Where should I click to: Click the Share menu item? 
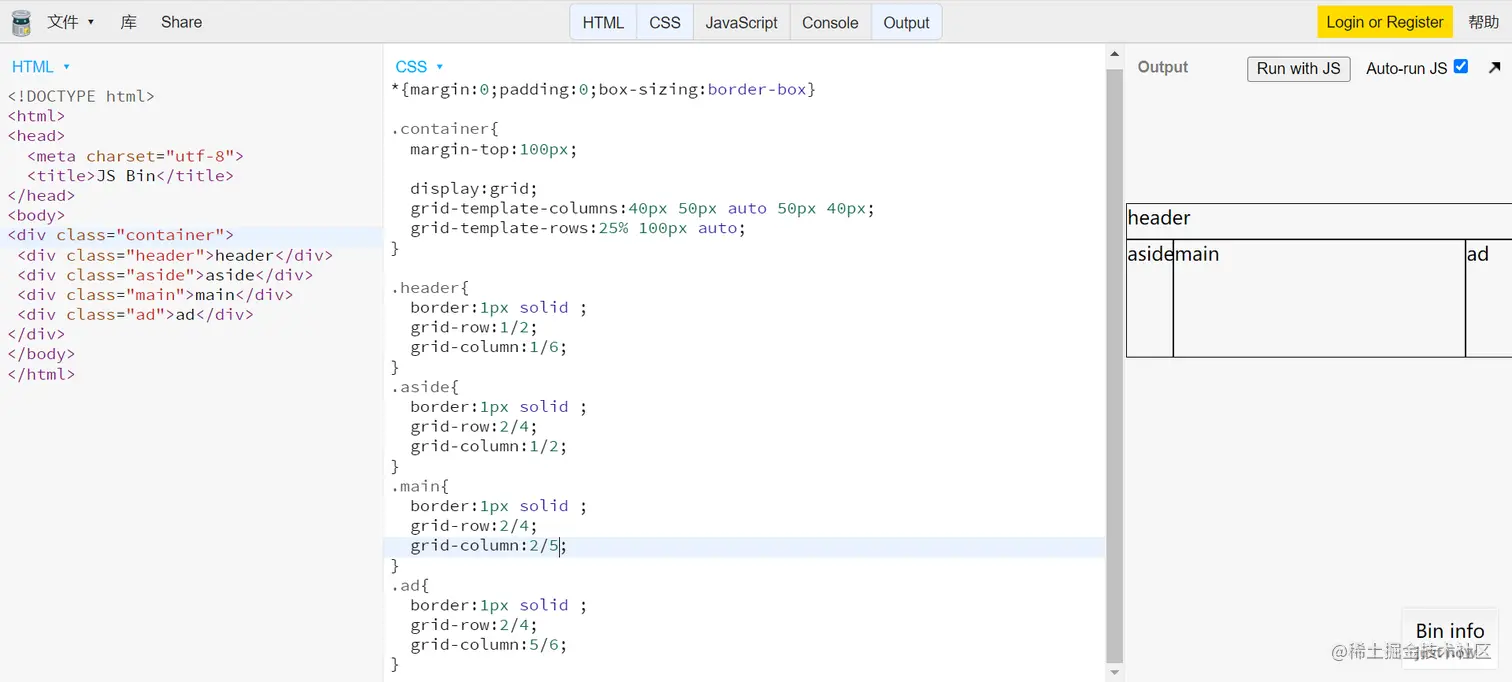point(181,22)
